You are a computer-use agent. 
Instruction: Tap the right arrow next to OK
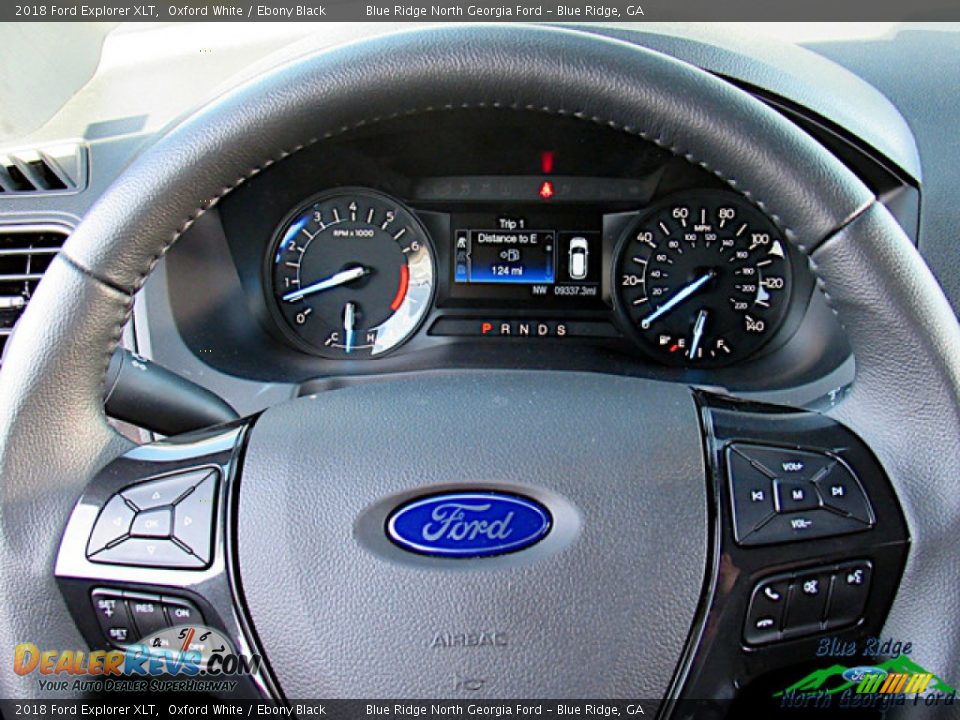[x=190, y=520]
